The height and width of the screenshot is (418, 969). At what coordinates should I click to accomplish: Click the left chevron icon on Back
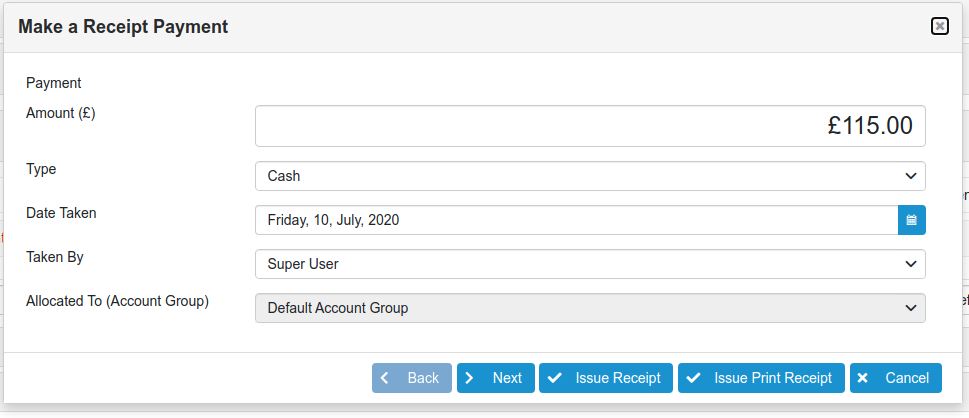click(386, 378)
